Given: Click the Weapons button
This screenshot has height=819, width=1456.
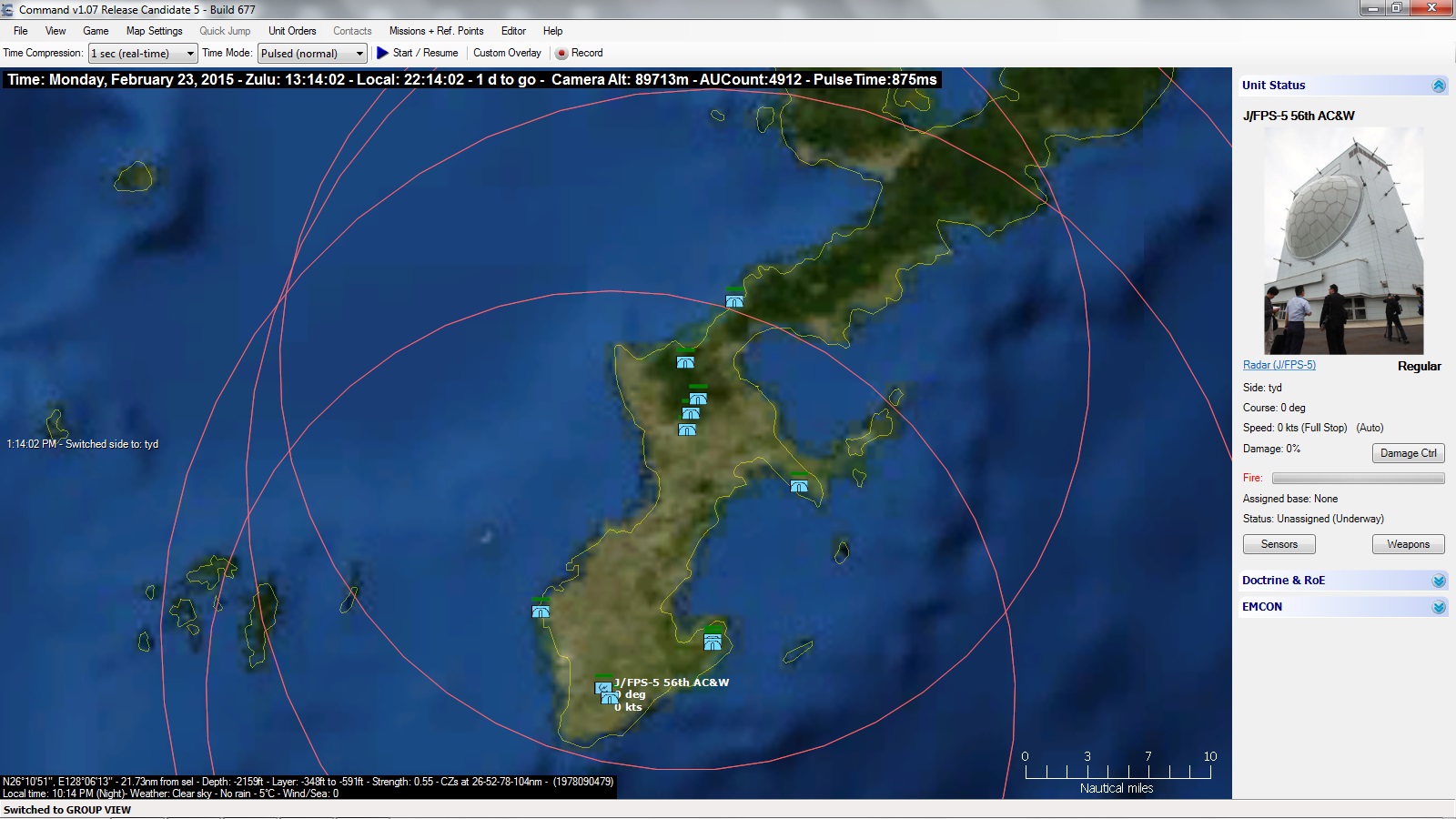Looking at the screenshot, I should (x=1408, y=544).
